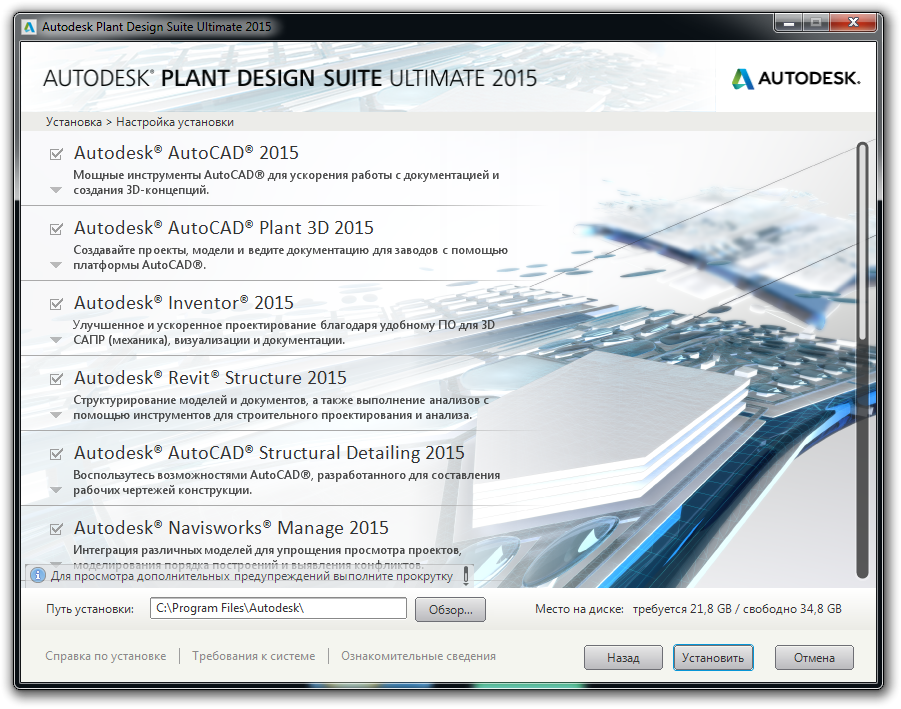
Task: Click the Autodesk app icon in title bar
Action: coord(29,27)
